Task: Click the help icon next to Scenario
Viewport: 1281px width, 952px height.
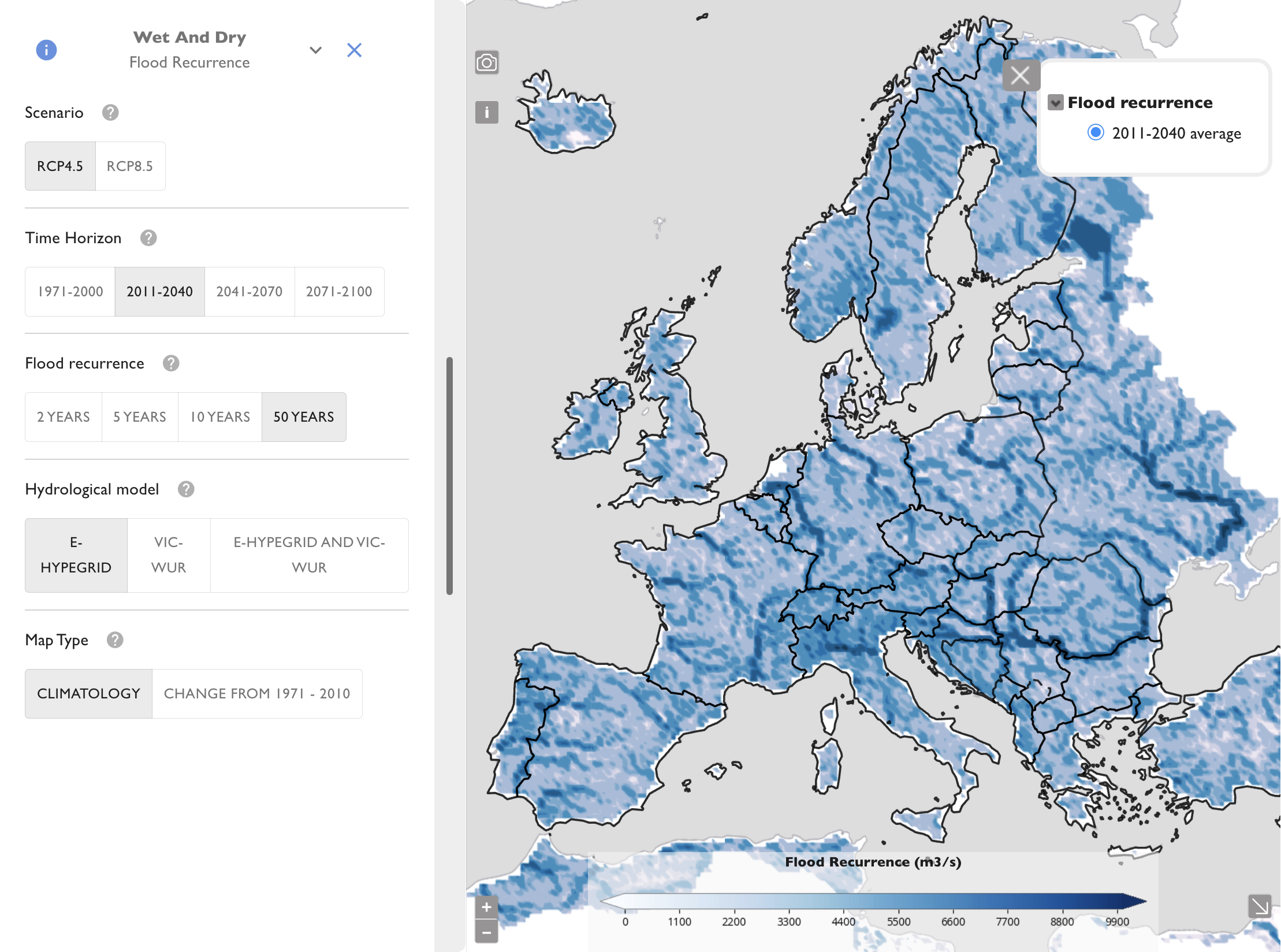Action: pyautogui.click(x=110, y=113)
